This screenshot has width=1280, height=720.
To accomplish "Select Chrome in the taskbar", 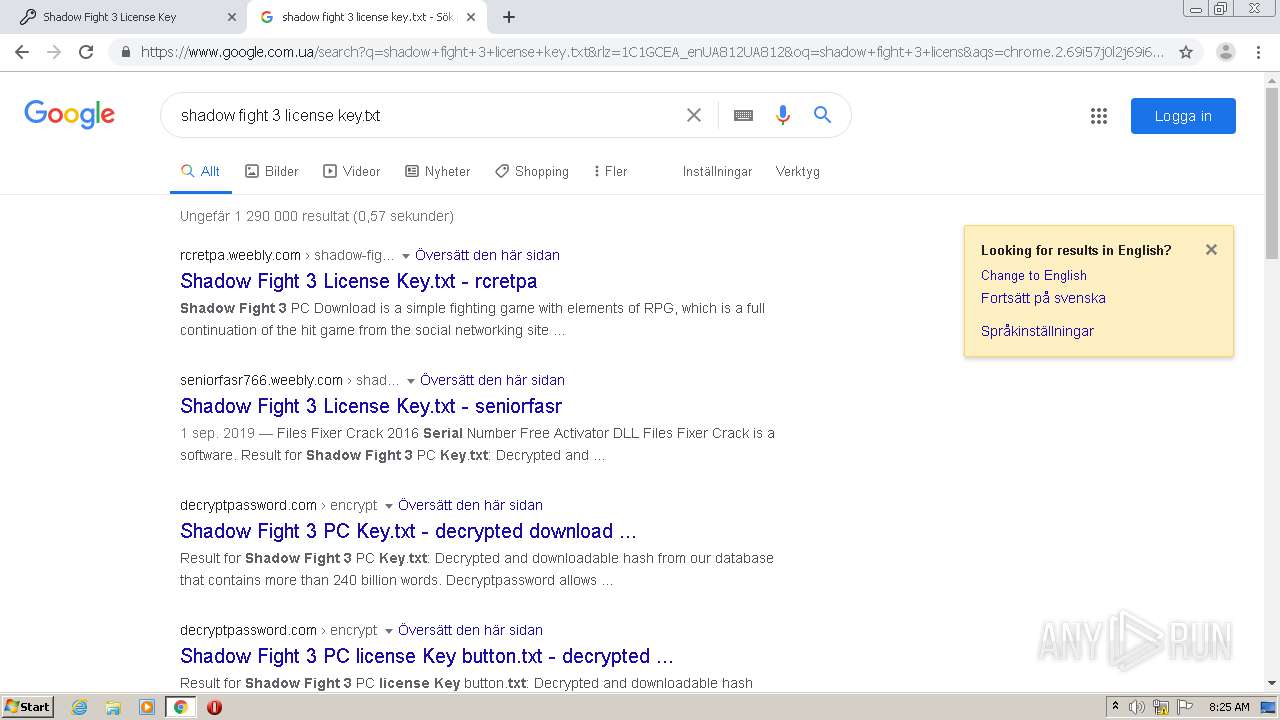I will (x=180, y=707).
